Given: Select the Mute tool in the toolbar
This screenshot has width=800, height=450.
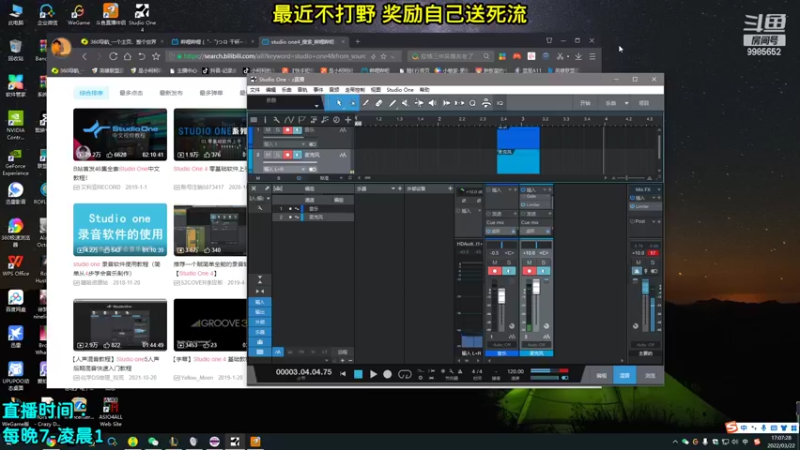Looking at the screenshot, I should 406,103.
